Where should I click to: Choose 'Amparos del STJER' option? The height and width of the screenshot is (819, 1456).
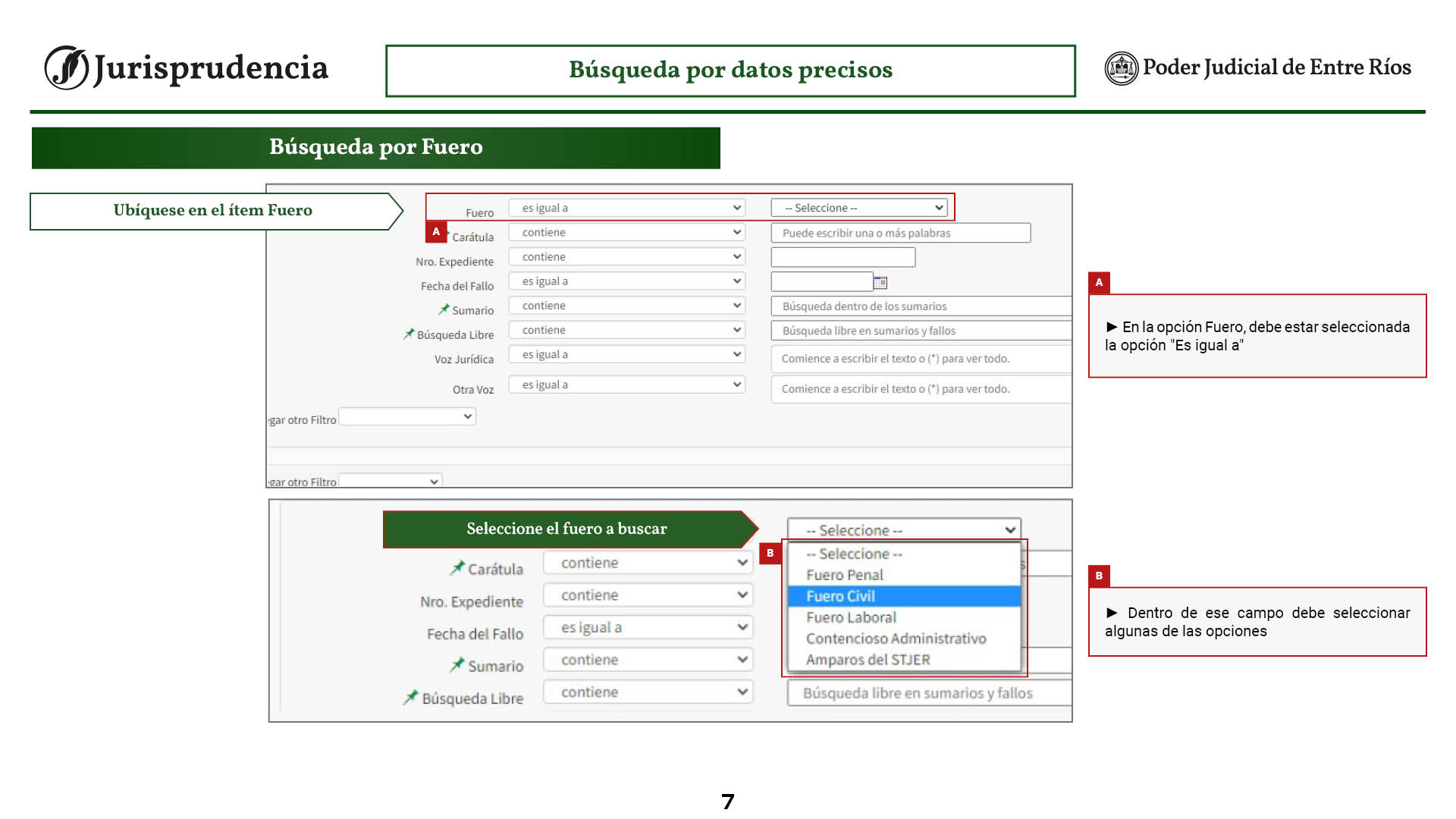[904, 660]
